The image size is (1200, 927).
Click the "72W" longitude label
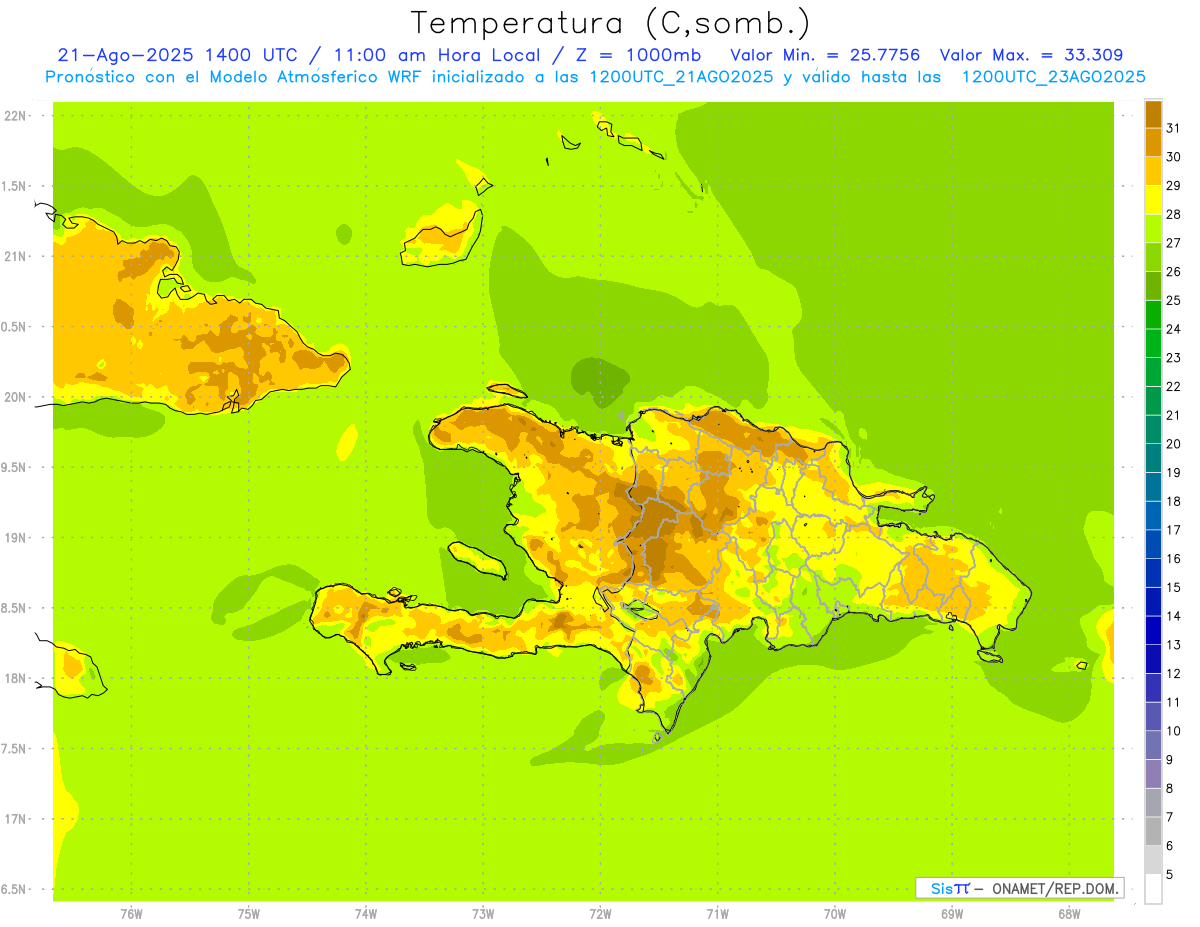[x=600, y=914]
